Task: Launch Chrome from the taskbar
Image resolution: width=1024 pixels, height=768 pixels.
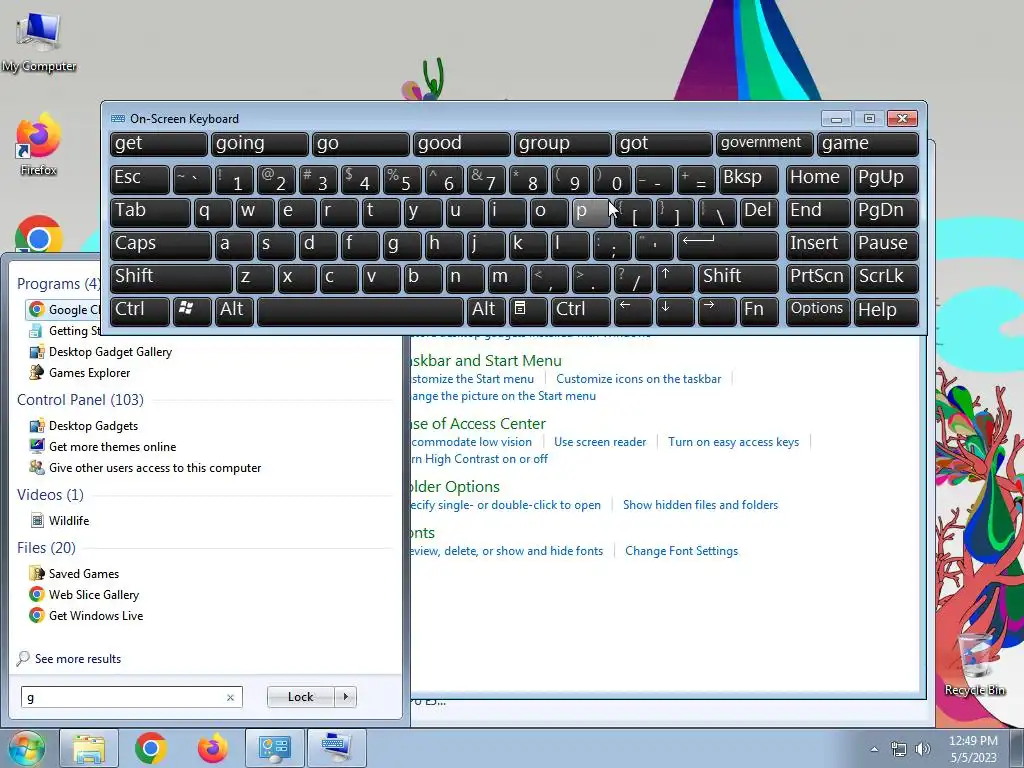Action: pos(151,748)
